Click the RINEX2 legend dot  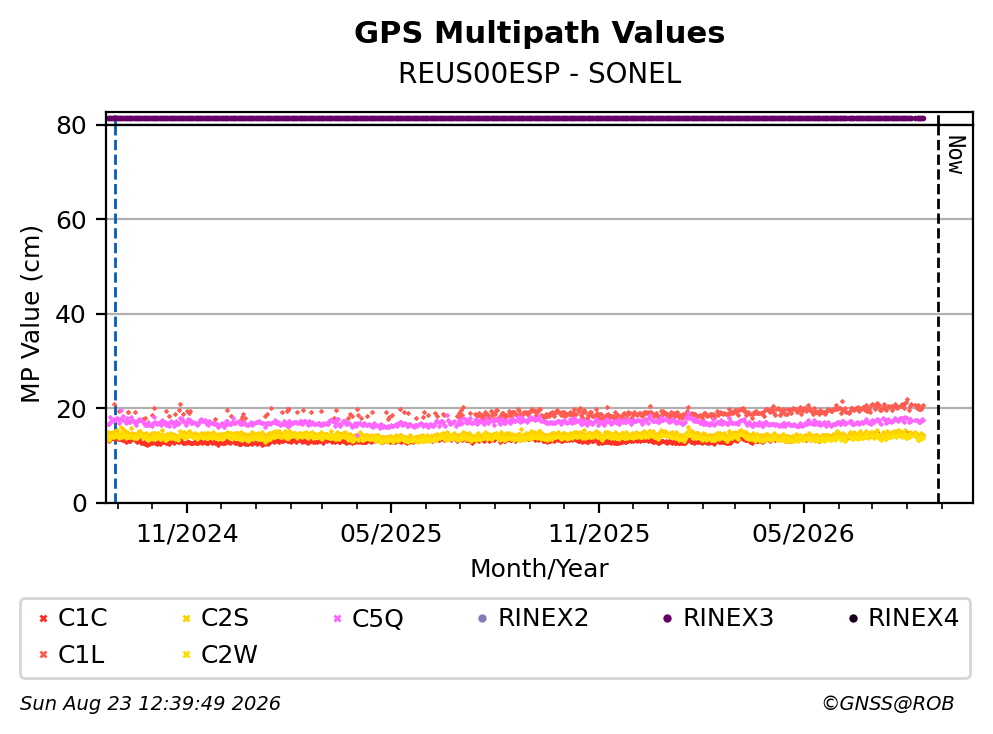pos(483,619)
